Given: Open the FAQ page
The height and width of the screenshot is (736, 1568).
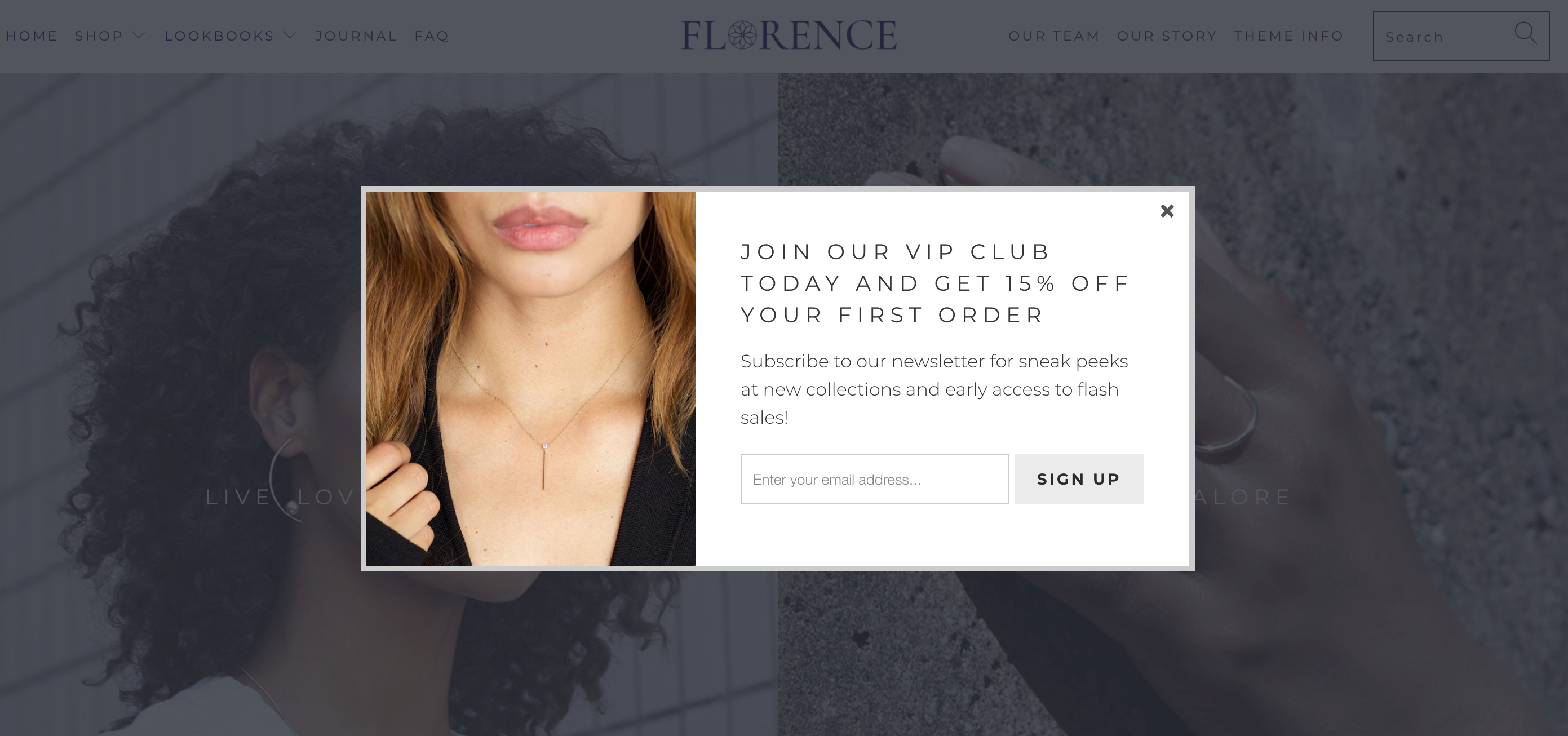Looking at the screenshot, I should [432, 36].
